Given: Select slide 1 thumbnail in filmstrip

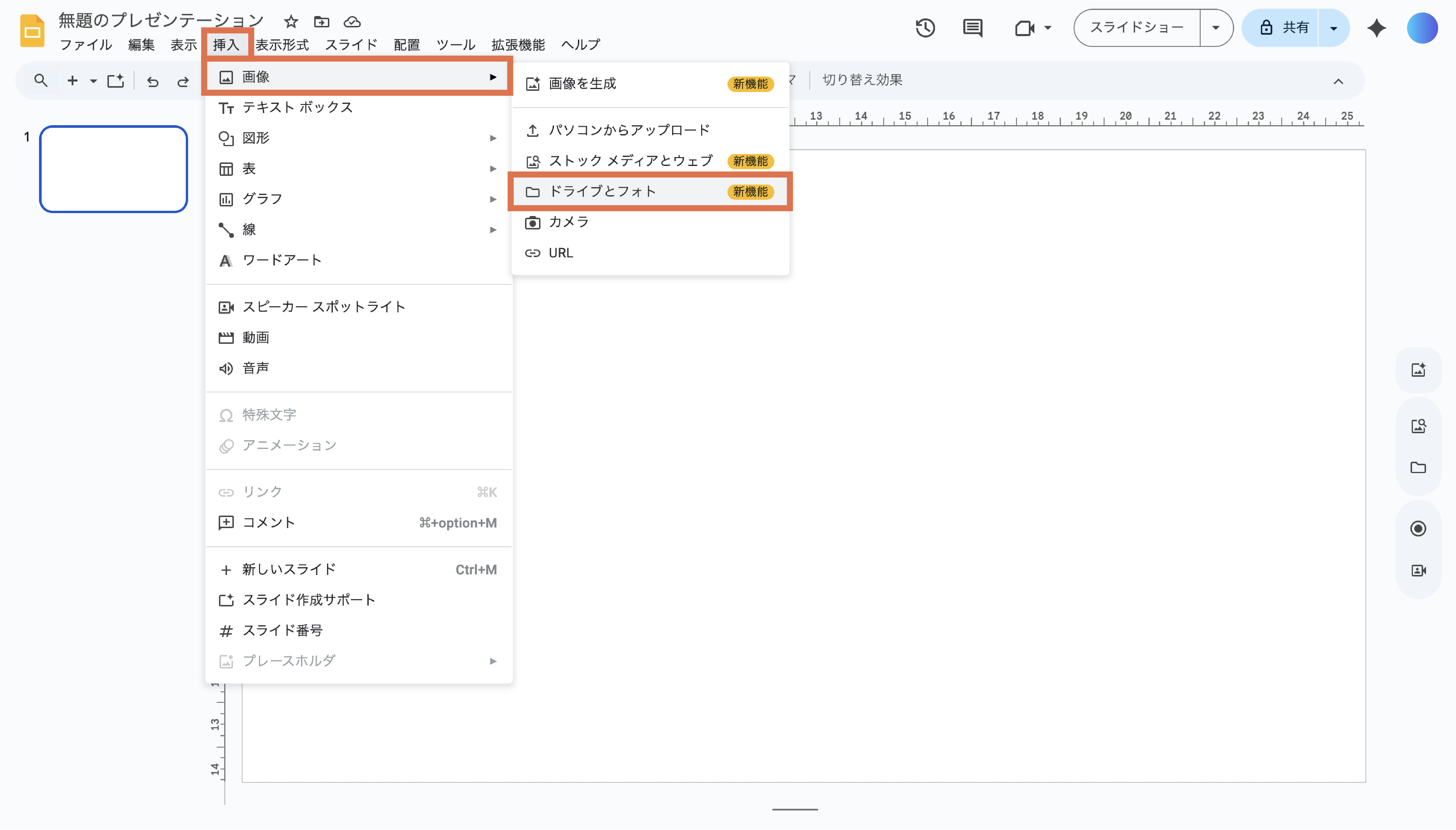Looking at the screenshot, I should point(114,169).
